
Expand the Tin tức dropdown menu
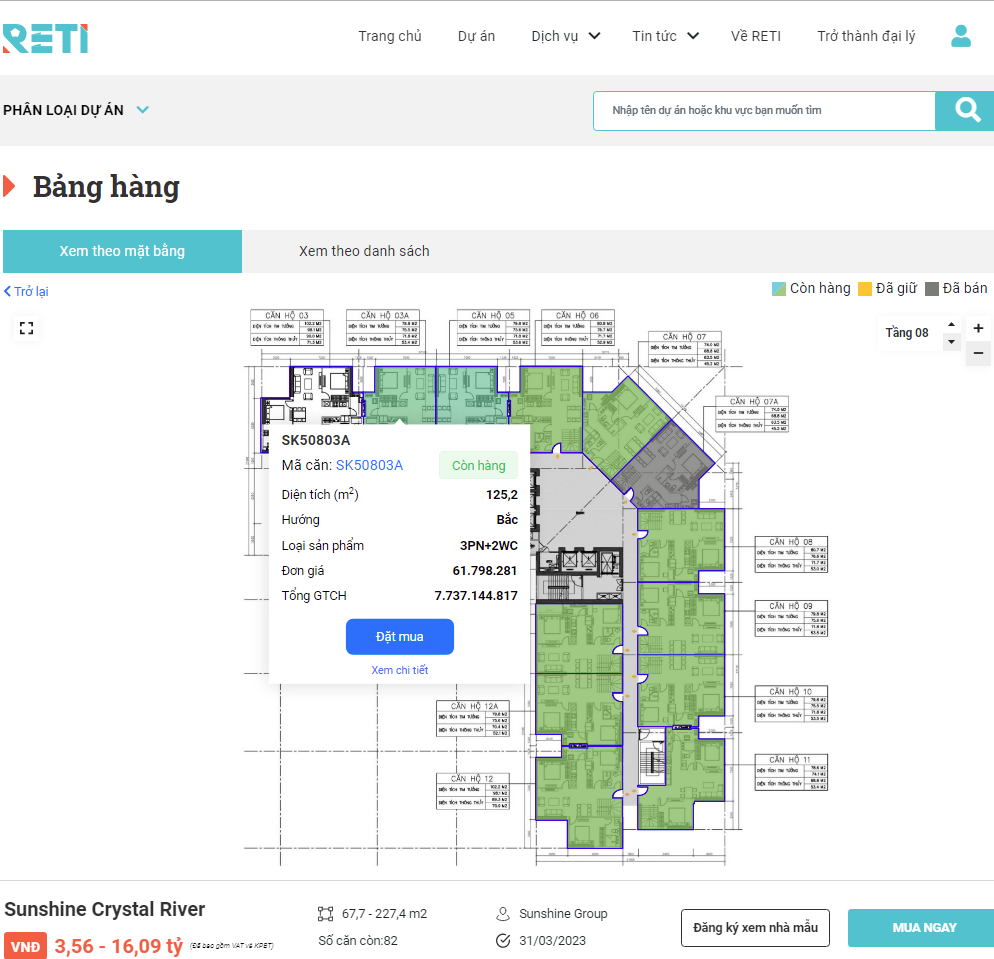point(665,36)
